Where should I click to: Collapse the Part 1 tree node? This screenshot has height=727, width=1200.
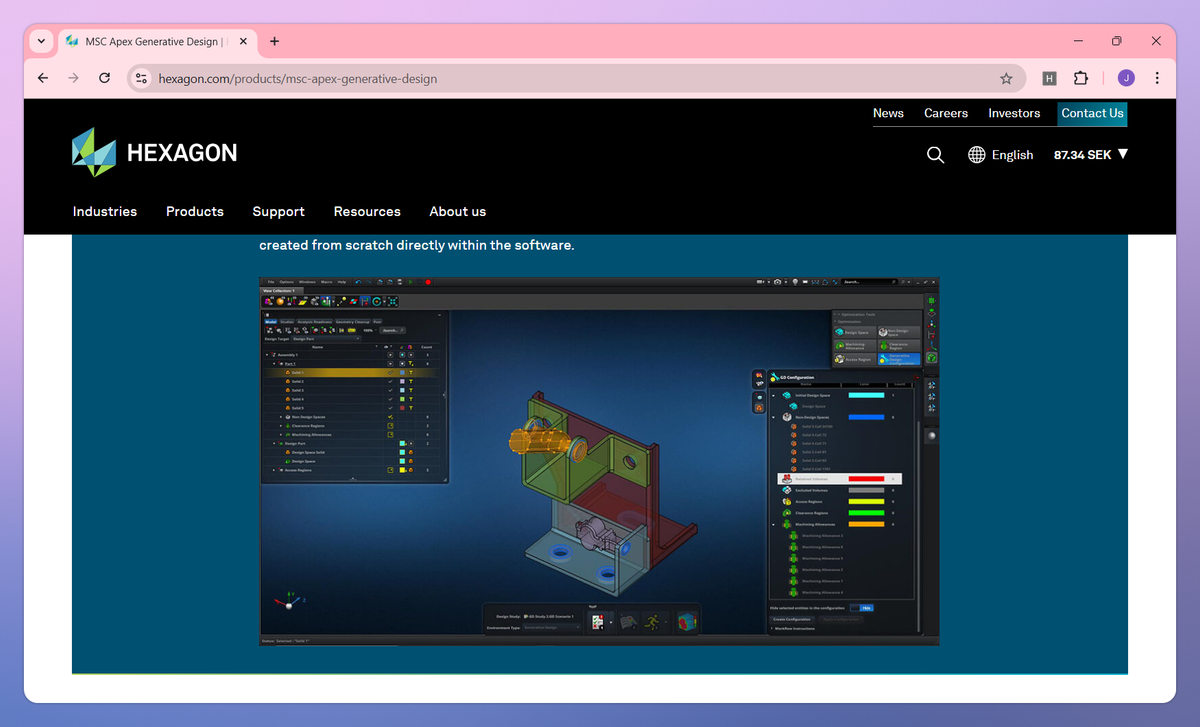point(274,364)
